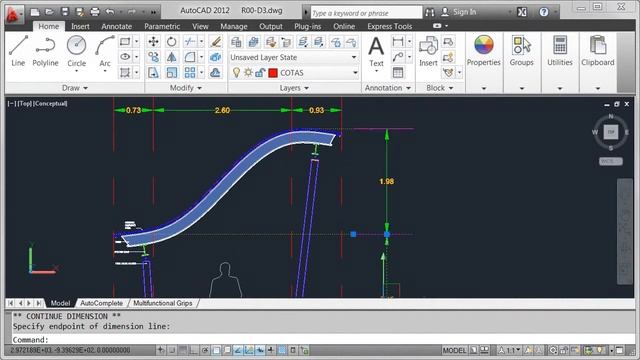This screenshot has width=640, height=360.
Task: Click the Erase tool icon
Action: point(215,42)
